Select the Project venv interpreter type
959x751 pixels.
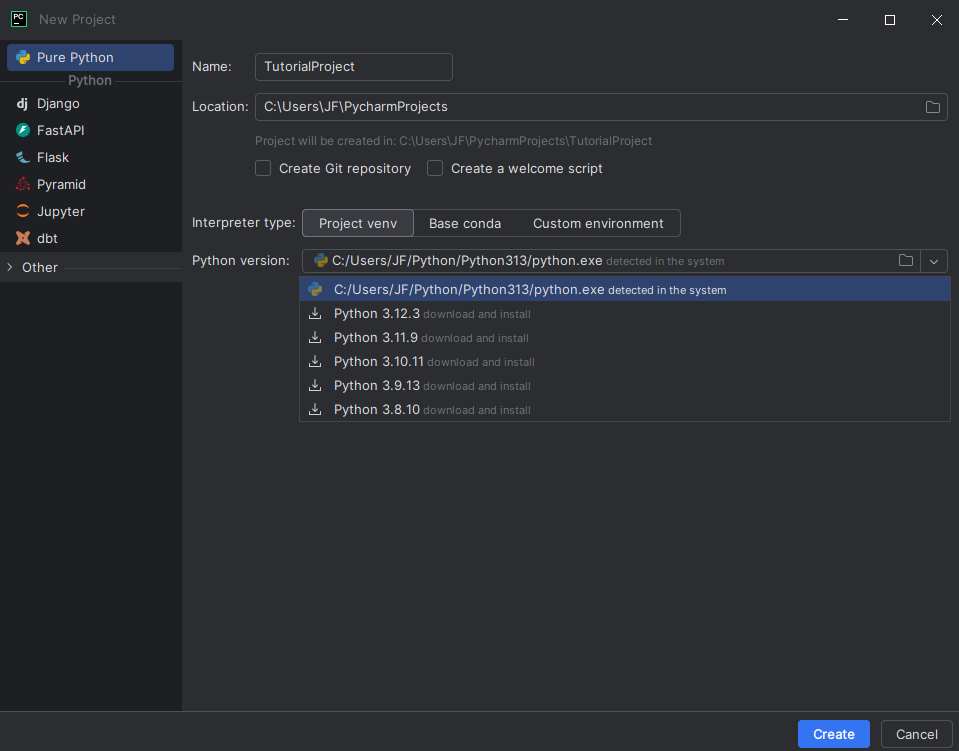(358, 223)
